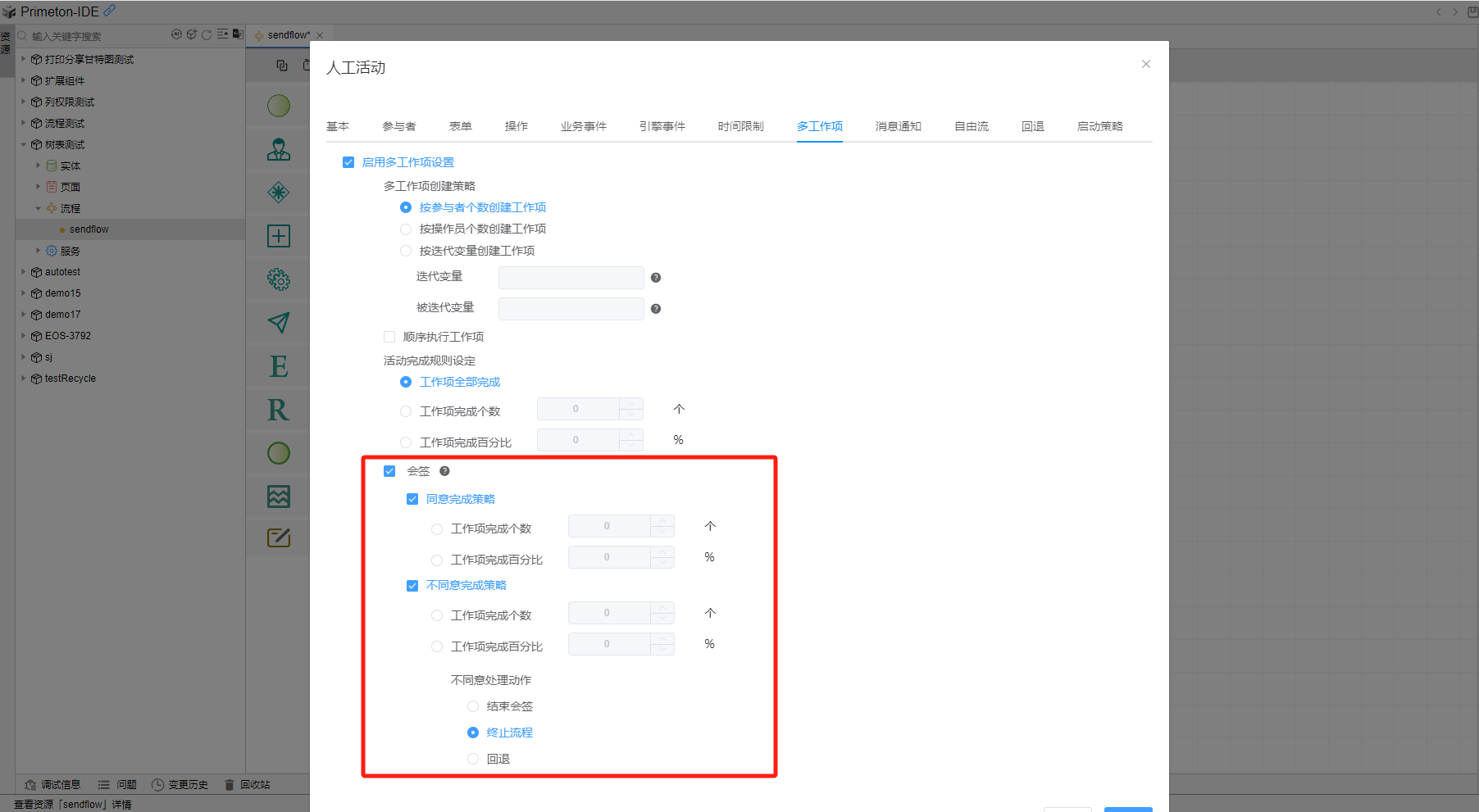Select the gear node in flow palette
1479x812 pixels.
coord(279,279)
